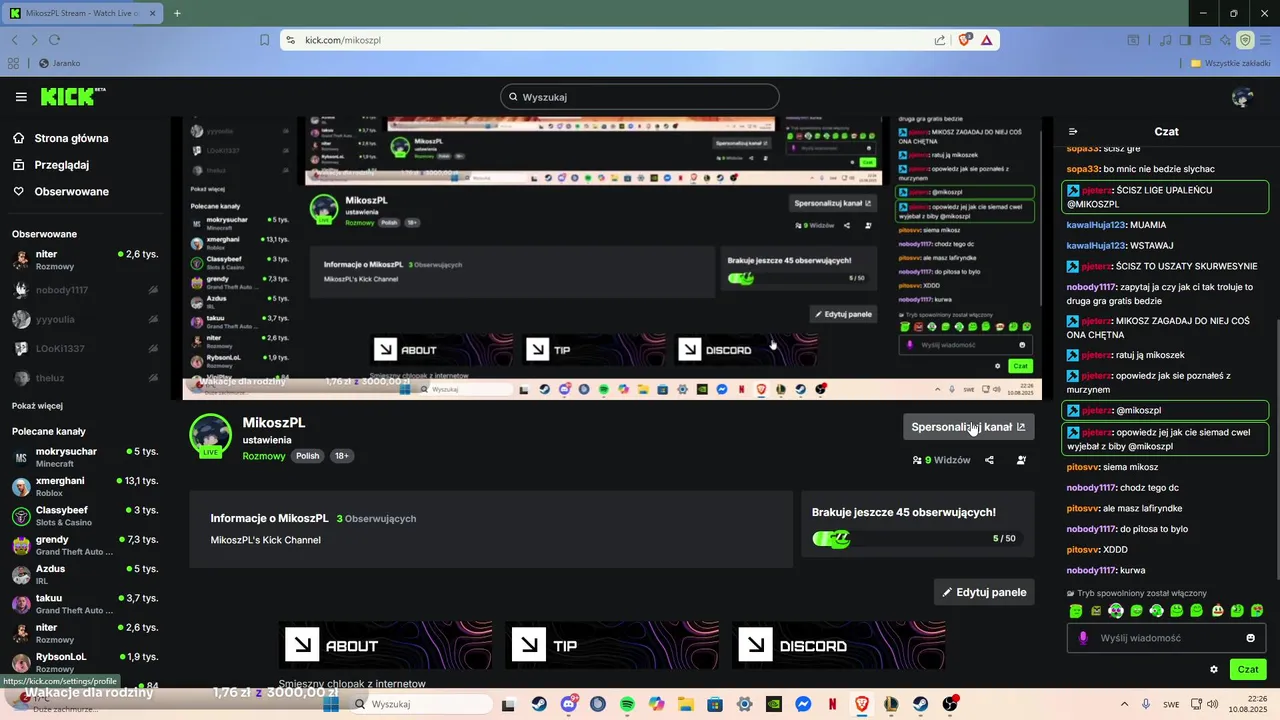
Task: Open the Jaranko bookmark
Action: [60, 63]
